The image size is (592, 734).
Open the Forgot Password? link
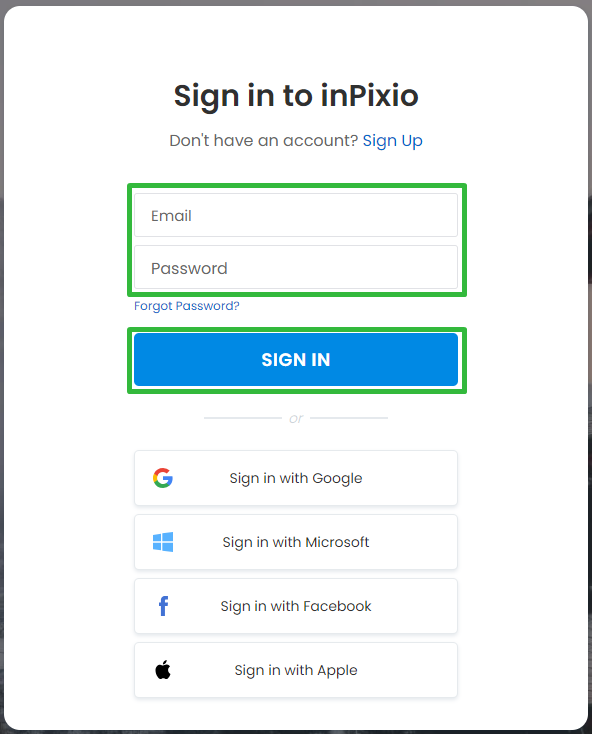tap(187, 306)
